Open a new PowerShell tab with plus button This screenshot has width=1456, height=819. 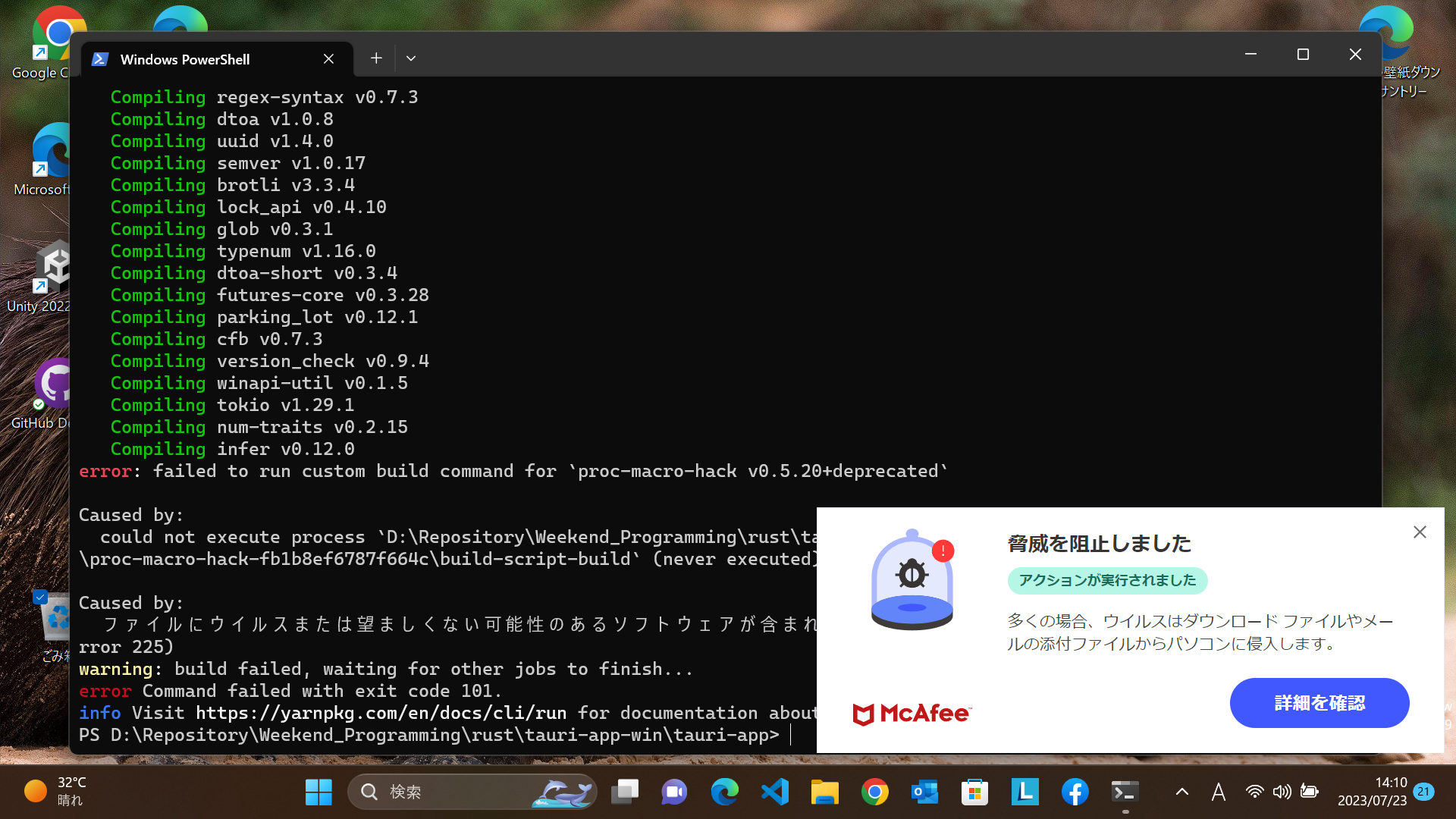coord(376,58)
